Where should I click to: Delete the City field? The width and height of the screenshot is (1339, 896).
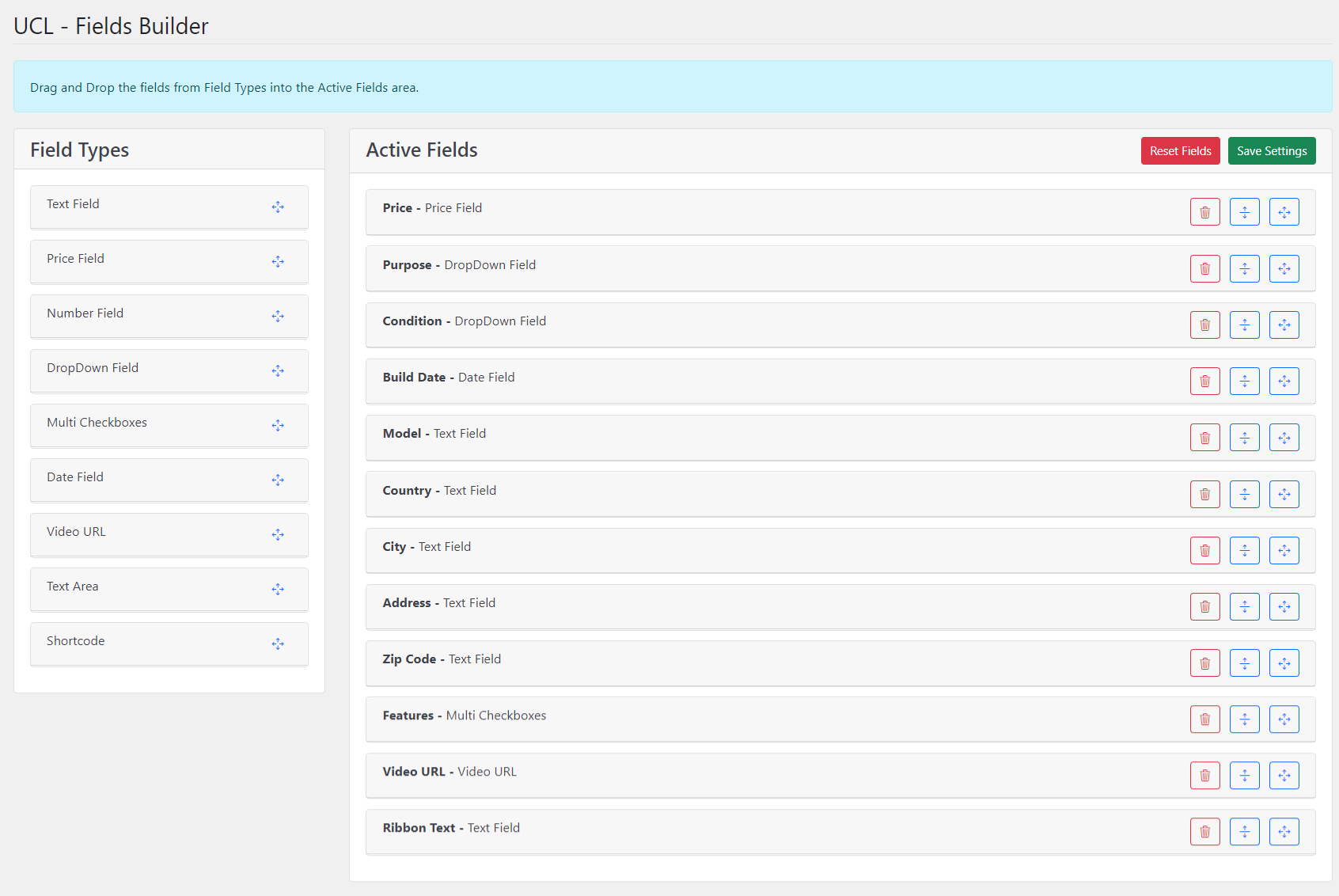click(x=1204, y=550)
